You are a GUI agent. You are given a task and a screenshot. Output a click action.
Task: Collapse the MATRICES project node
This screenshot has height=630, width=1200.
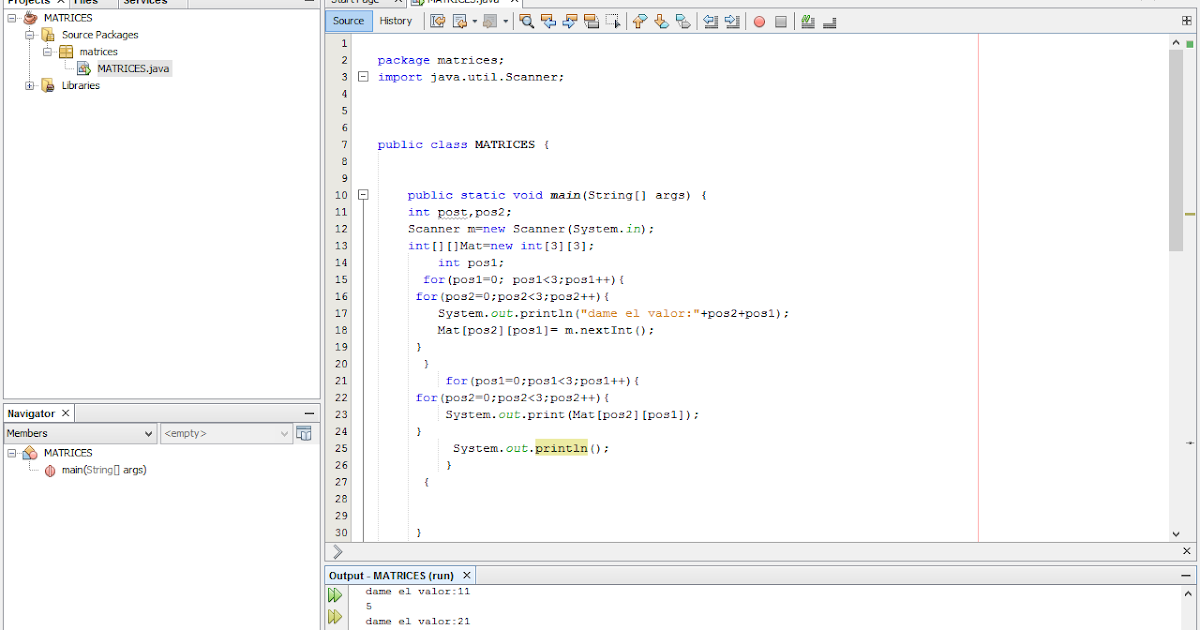click(11, 17)
